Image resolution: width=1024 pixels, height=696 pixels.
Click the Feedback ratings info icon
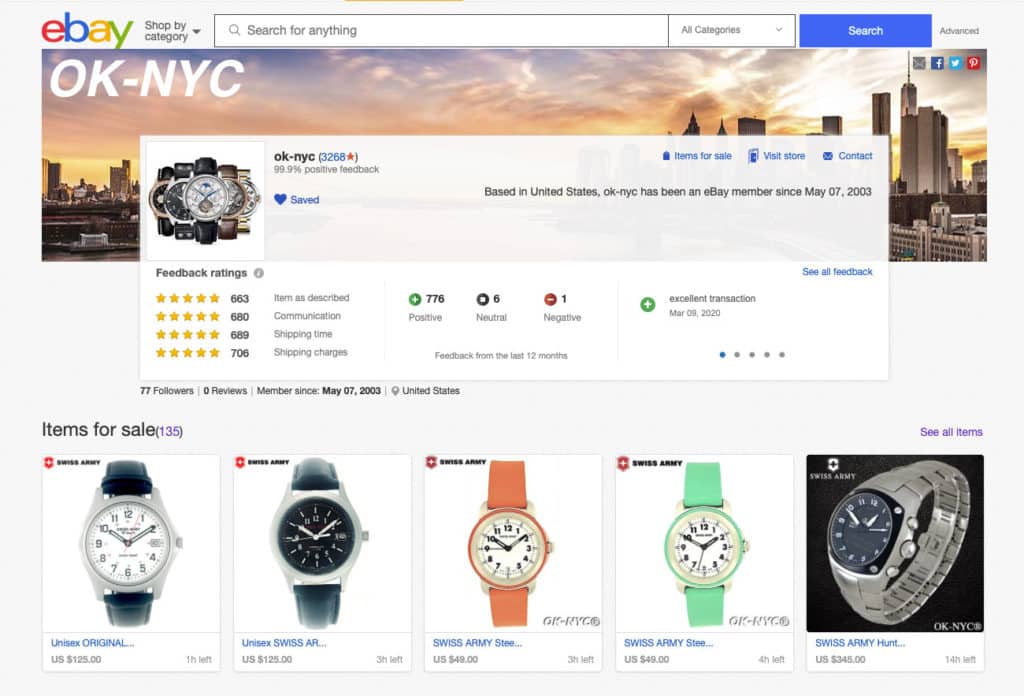coord(259,273)
